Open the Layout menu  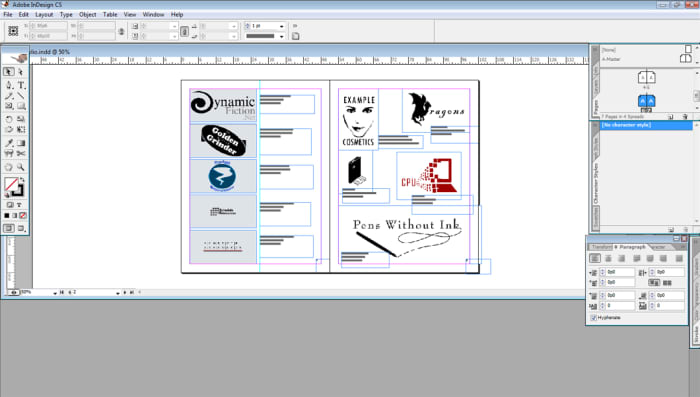[x=44, y=15]
